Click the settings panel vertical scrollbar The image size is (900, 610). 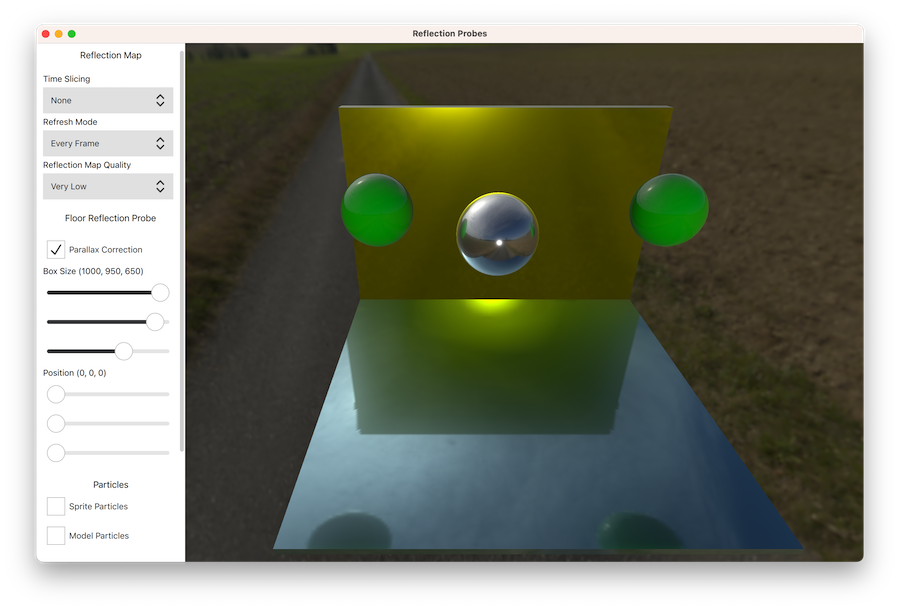[x=181, y=250]
